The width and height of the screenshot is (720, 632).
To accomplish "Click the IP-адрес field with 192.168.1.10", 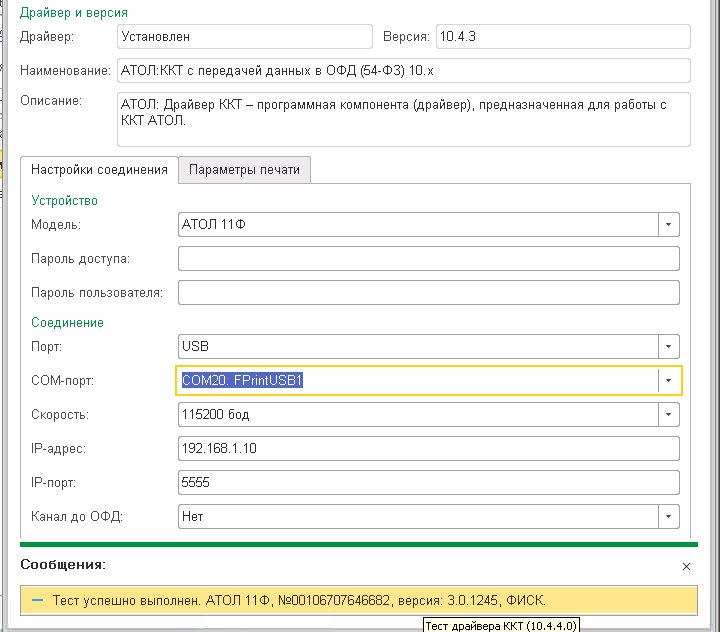I will [x=428, y=448].
